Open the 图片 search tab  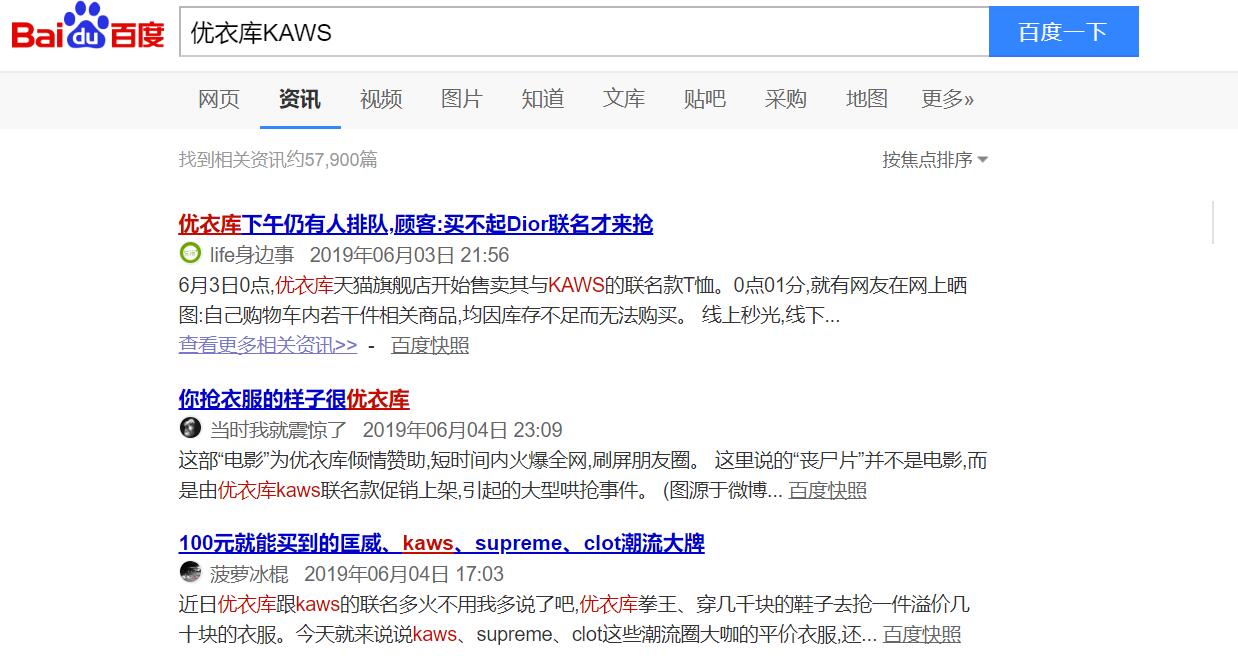(461, 99)
